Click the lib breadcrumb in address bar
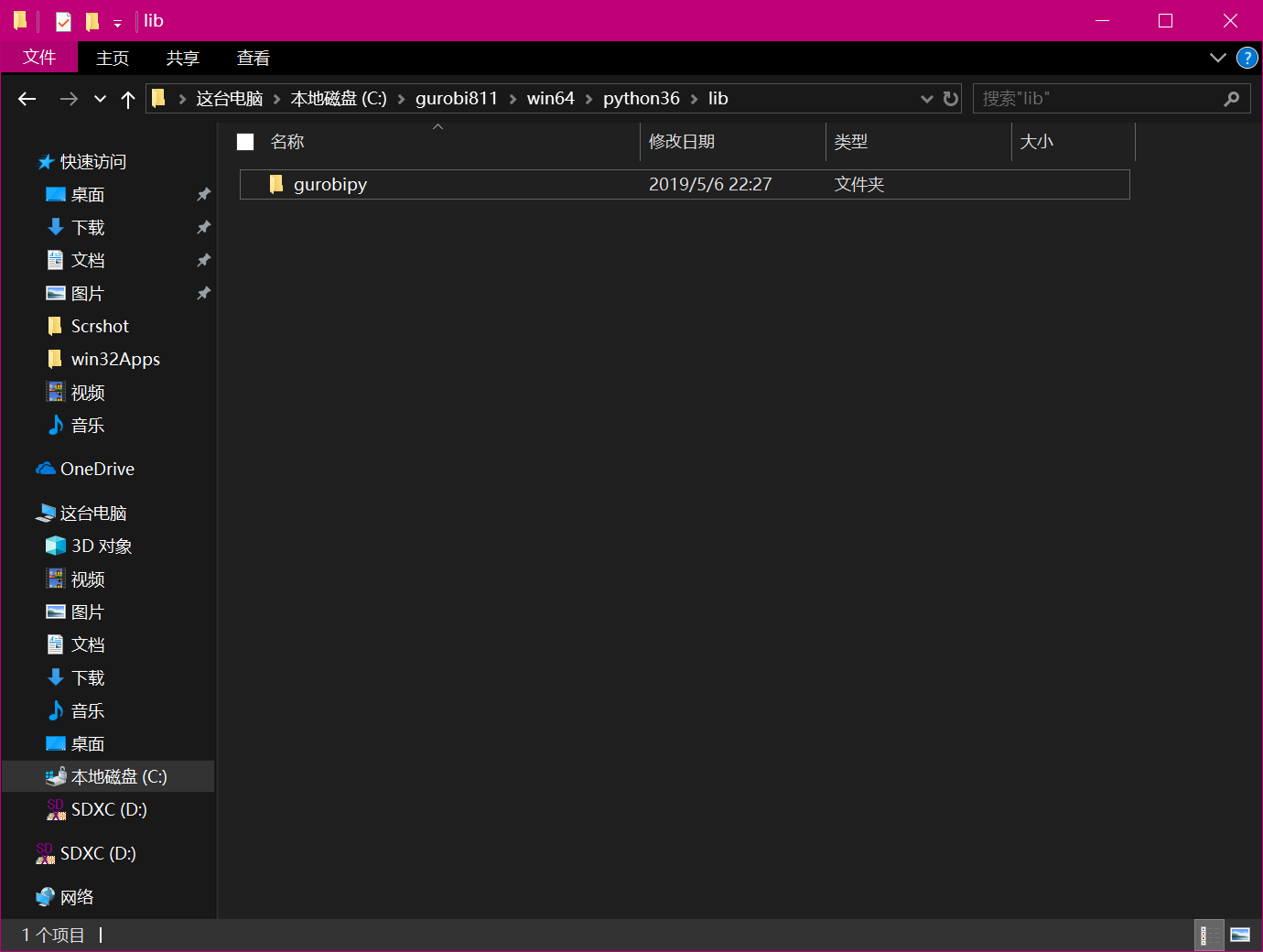This screenshot has width=1263, height=952. click(718, 98)
